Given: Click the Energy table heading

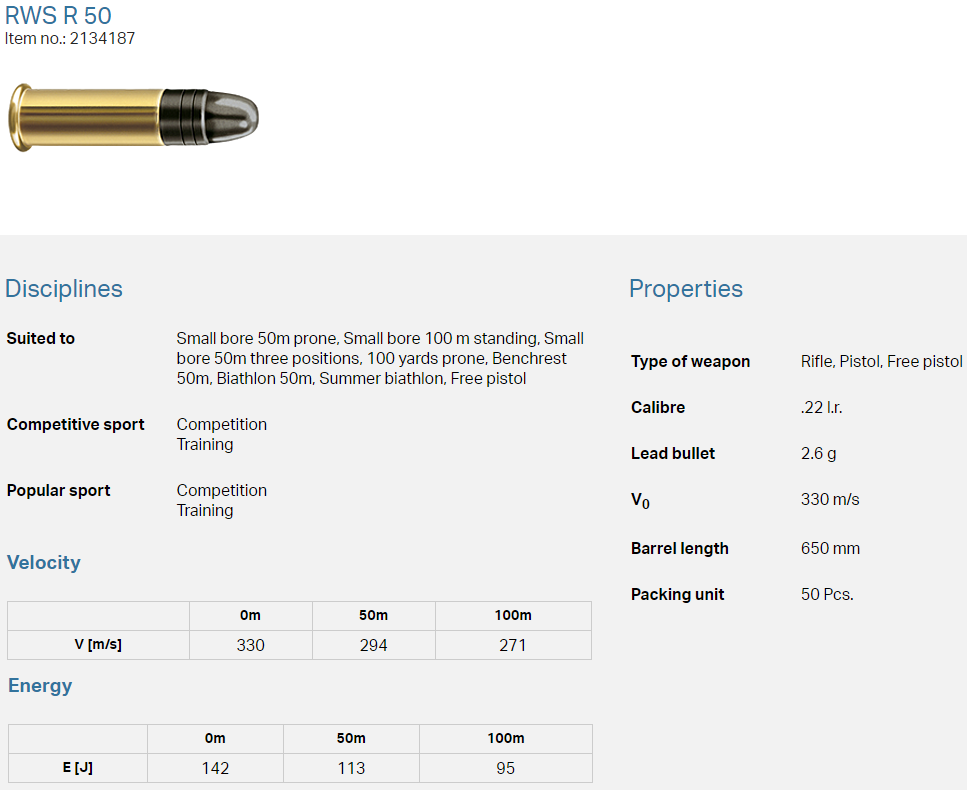Looking at the screenshot, I should pyautogui.click(x=40, y=686).
